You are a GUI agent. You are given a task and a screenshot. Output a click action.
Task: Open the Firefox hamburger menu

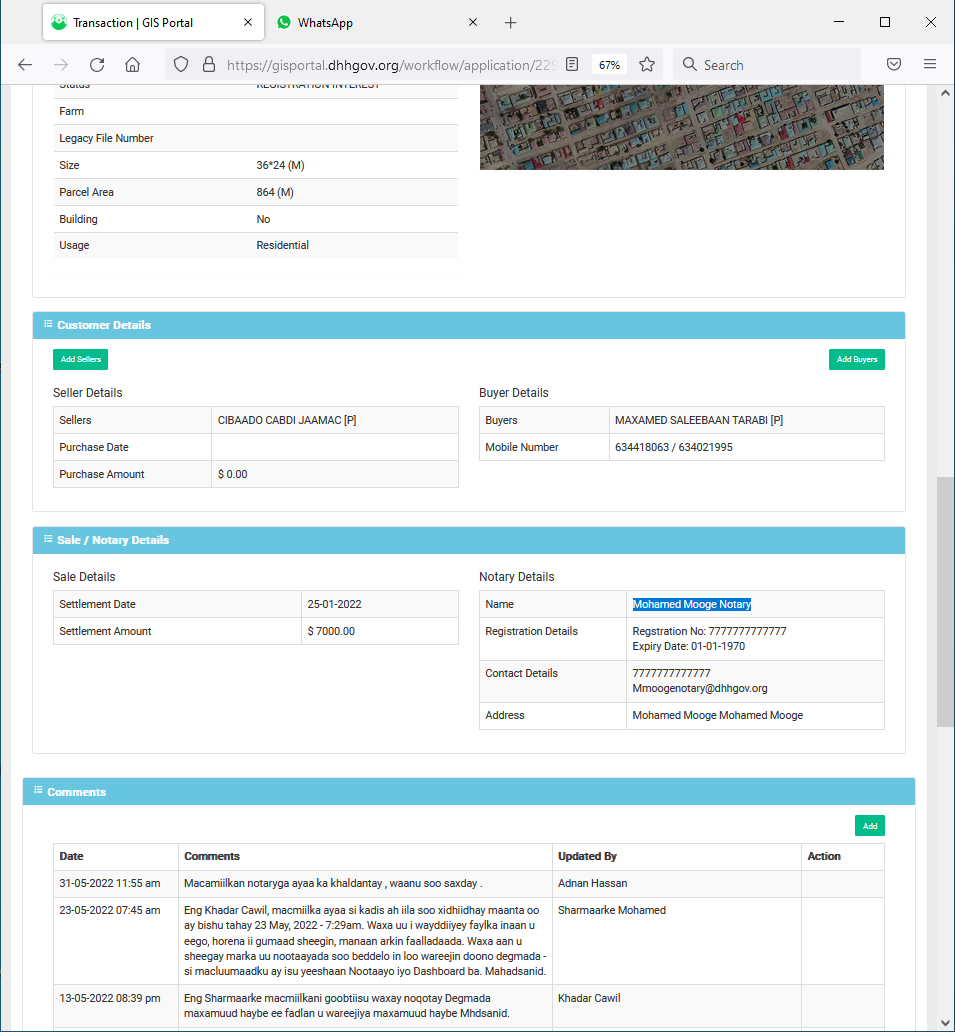pyautogui.click(x=929, y=64)
